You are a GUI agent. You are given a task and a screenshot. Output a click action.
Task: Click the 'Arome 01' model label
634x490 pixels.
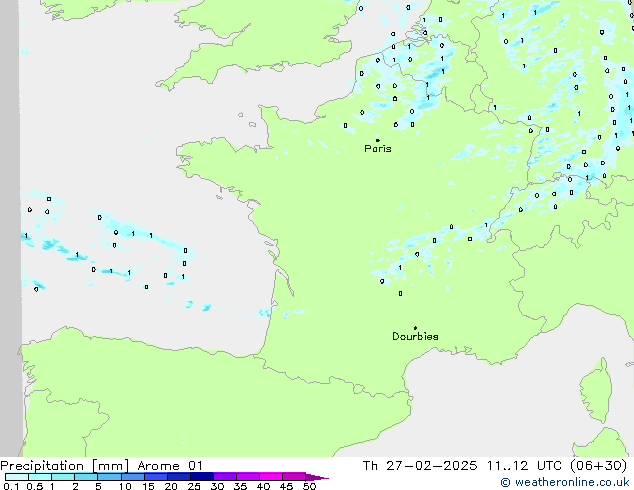(x=170, y=466)
